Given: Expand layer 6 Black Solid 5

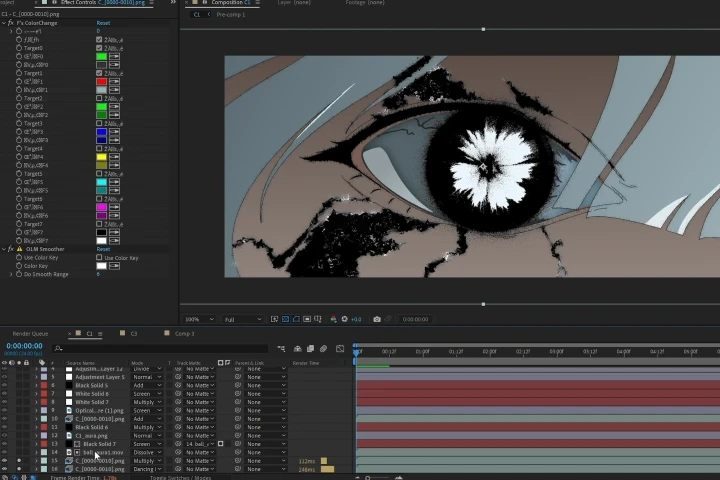Looking at the screenshot, I should [36, 385].
